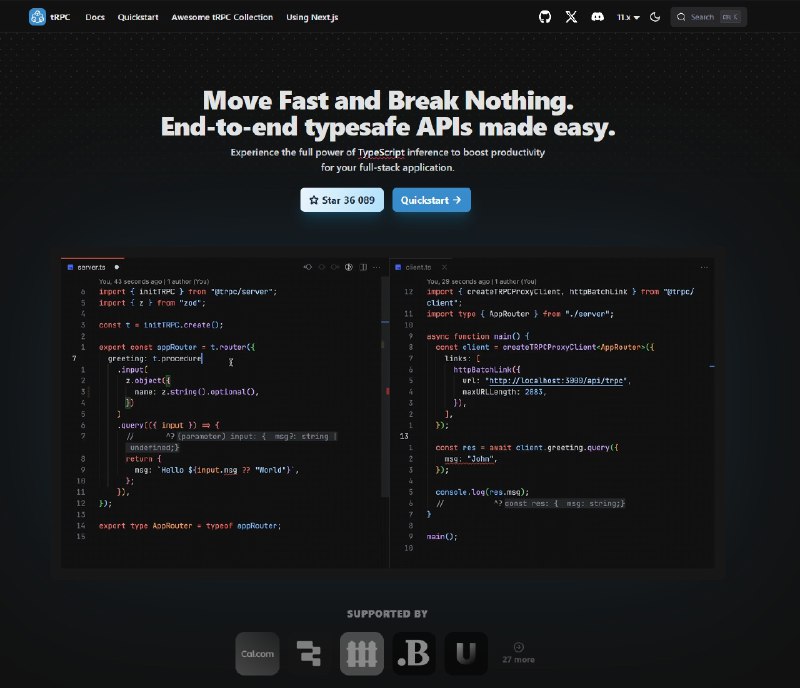Viewport: 800px width, 688px height.
Task: Click the circled icon in server.ts toolbar
Action: click(x=349, y=267)
